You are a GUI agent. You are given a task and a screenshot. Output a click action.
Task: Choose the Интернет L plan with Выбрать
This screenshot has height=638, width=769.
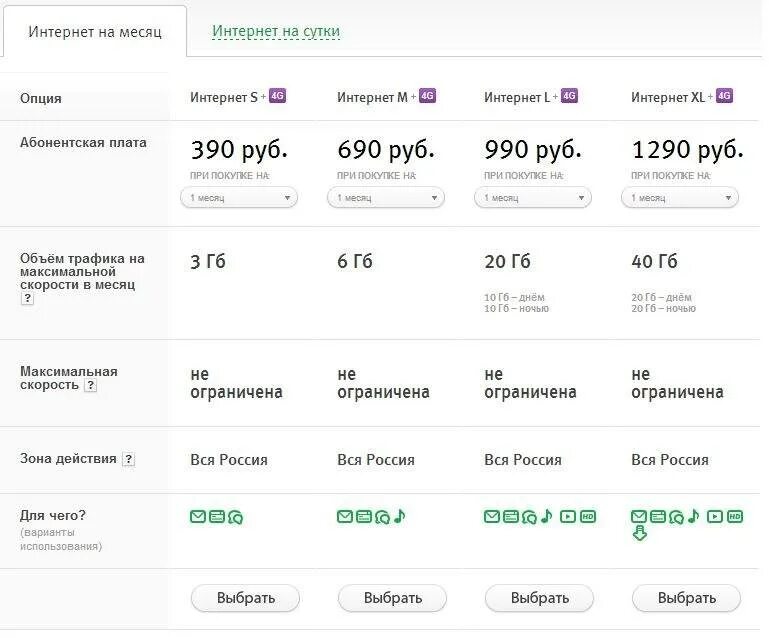[539, 598]
